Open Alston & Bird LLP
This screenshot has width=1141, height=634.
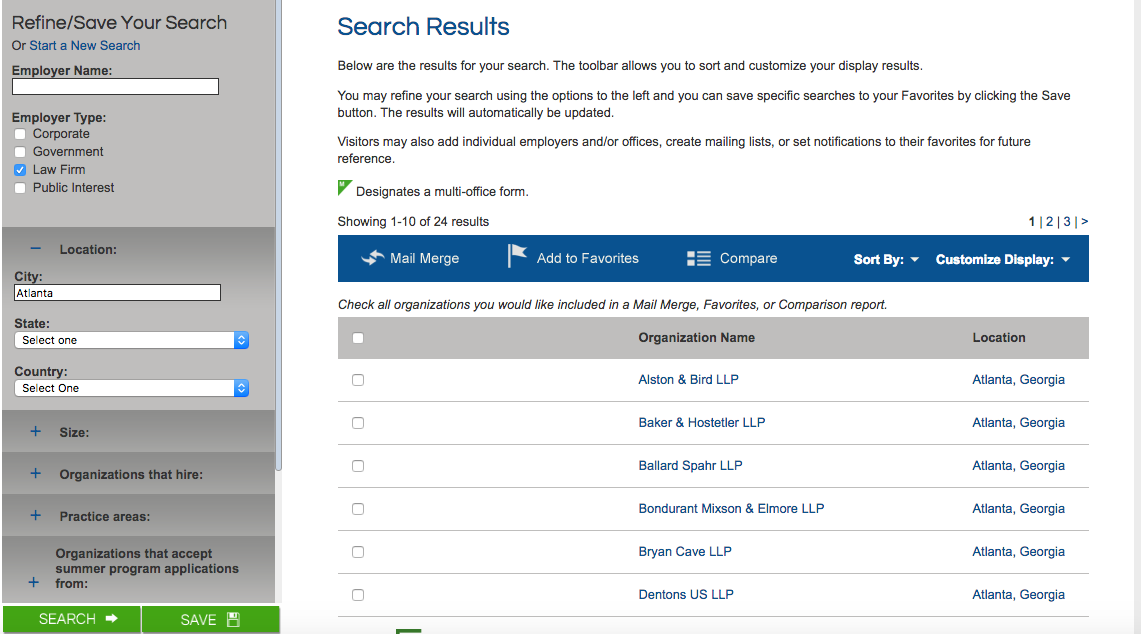coord(688,379)
